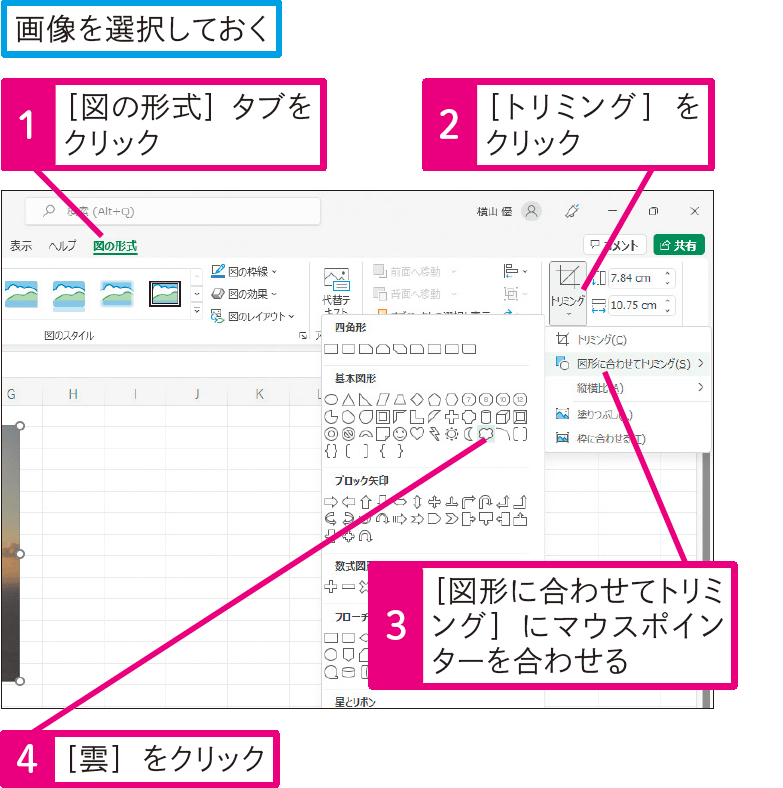Image resolution: width=783 pixels, height=788 pixels.
Task: Select column K header
Action: coord(259,394)
